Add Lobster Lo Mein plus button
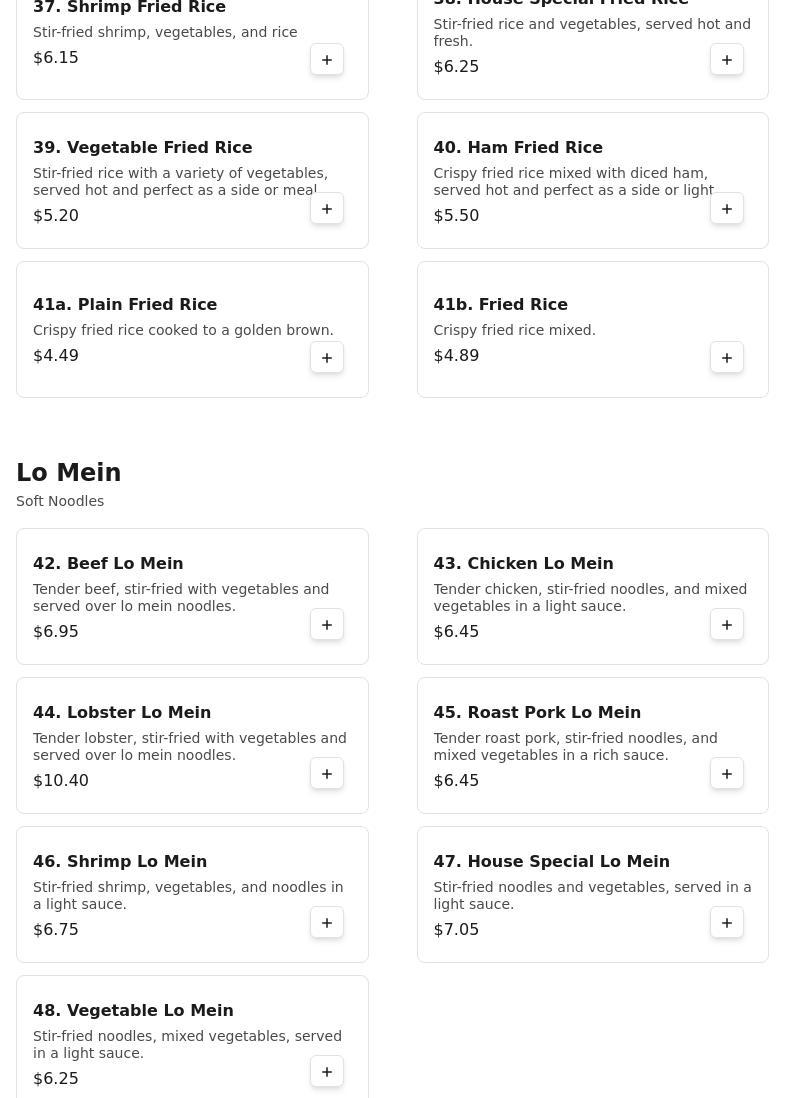This screenshot has width=785, height=1098. (327, 774)
